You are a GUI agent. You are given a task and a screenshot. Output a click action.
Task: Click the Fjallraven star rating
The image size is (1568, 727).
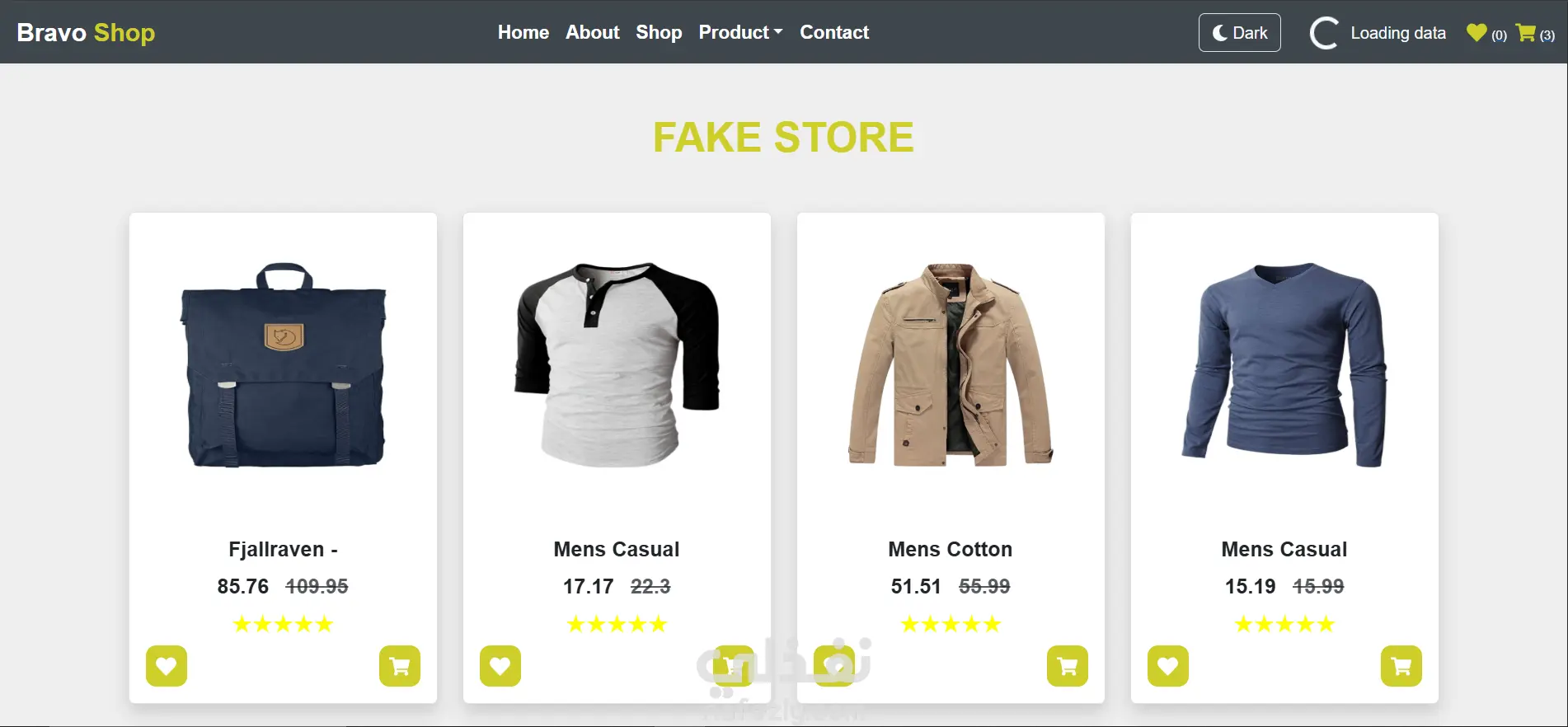(283, 624)
